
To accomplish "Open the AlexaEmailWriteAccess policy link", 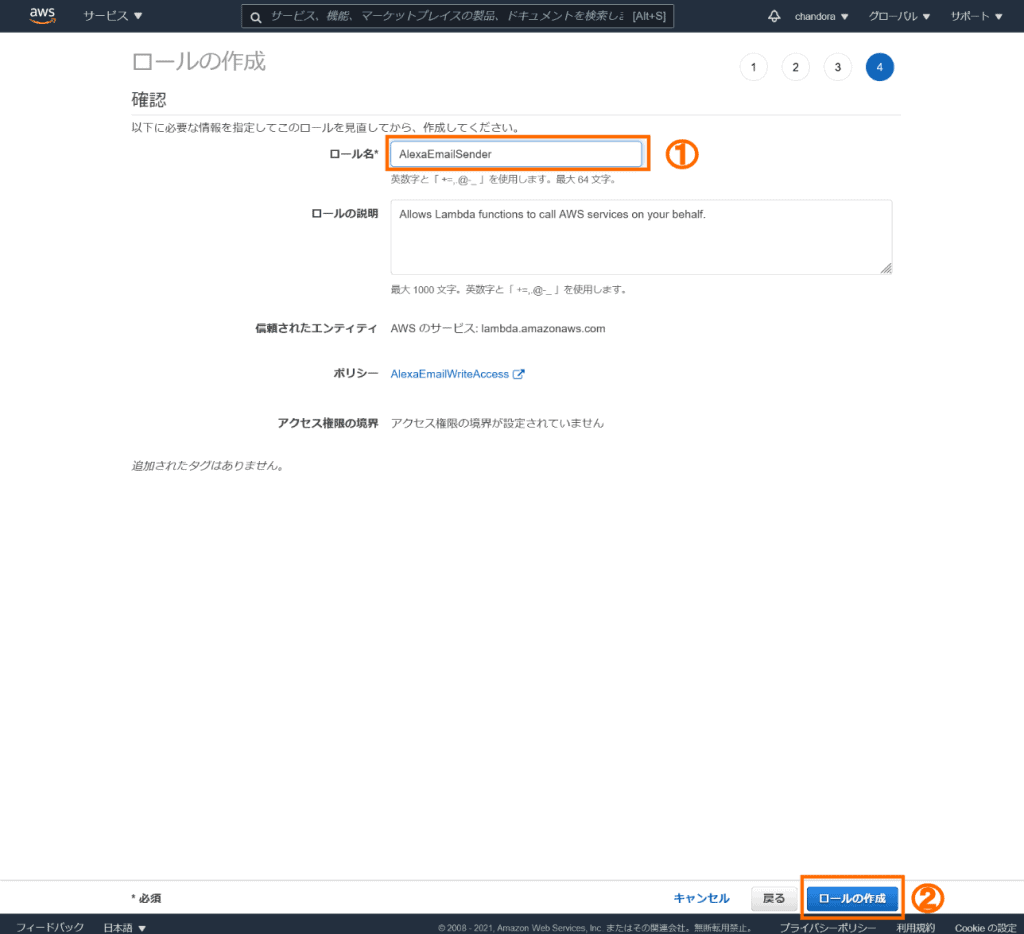I will (x=449, y=374).
